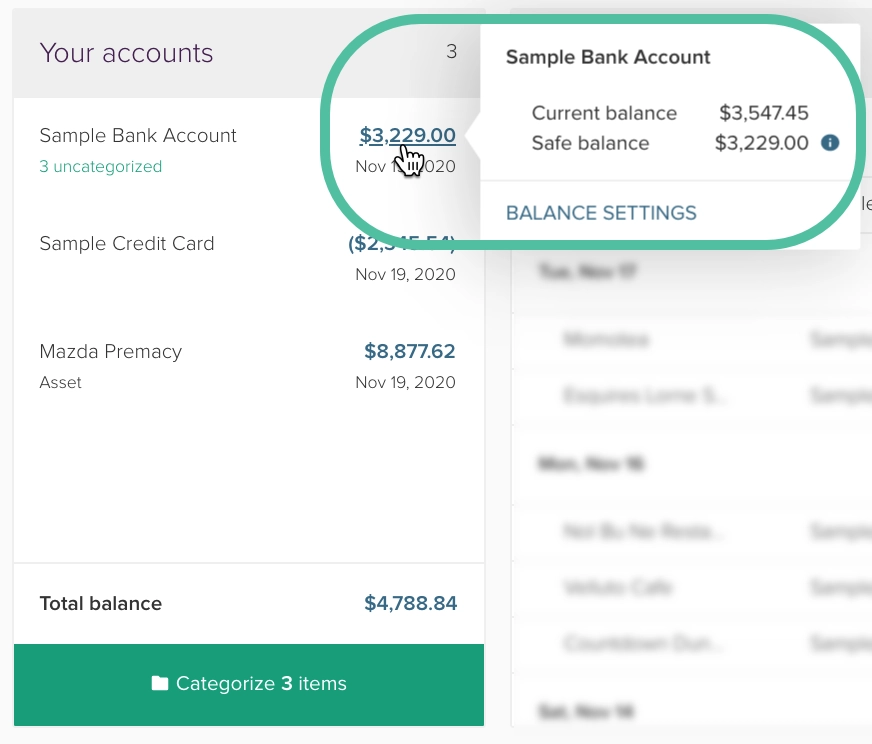Image resolution: width=872 pixels, height=744 pixels.
Task: Open the 3 uncategorized link
Action: pos(100,167)
